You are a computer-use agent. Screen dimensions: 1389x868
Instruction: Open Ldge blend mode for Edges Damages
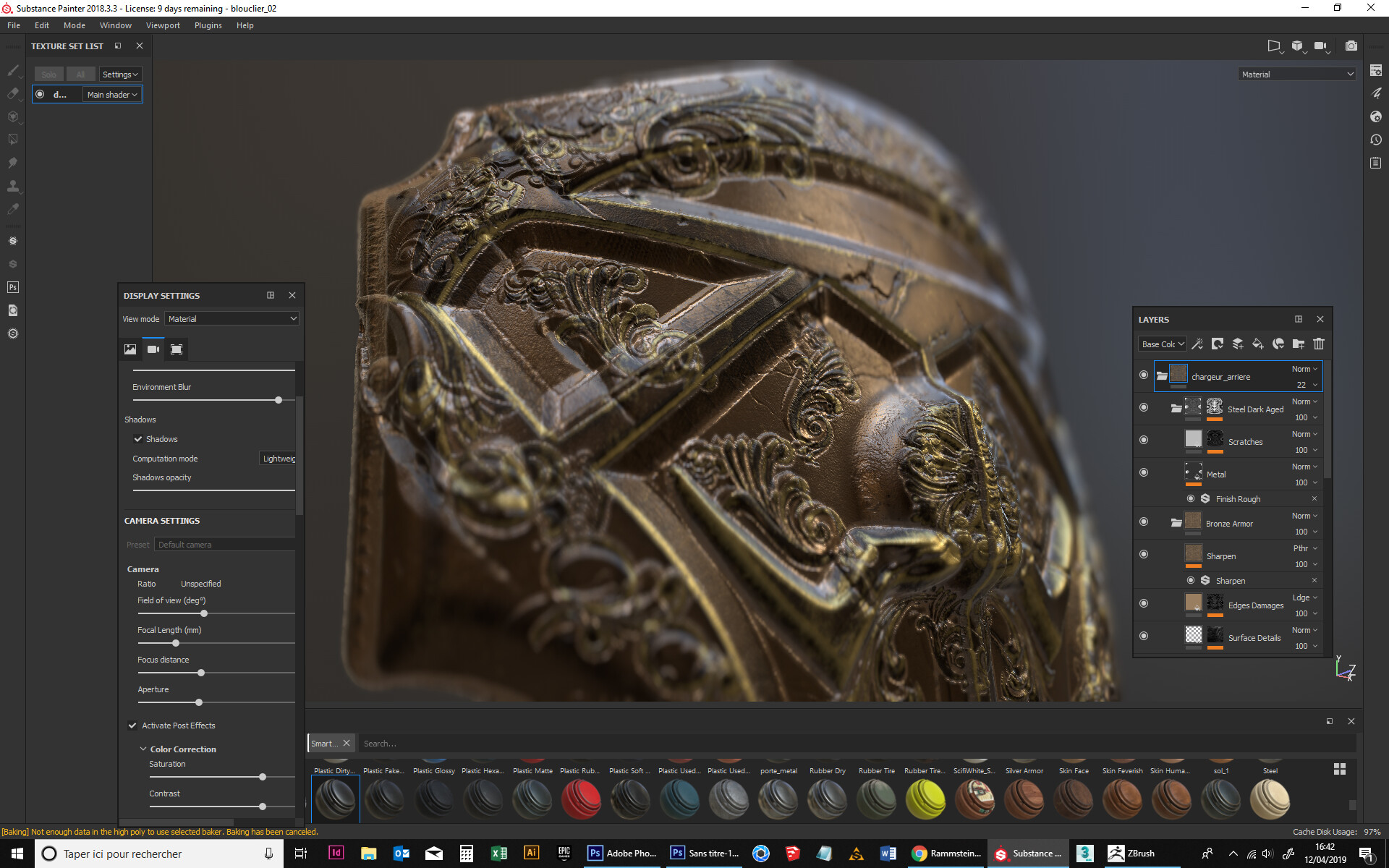(1305, 597)
